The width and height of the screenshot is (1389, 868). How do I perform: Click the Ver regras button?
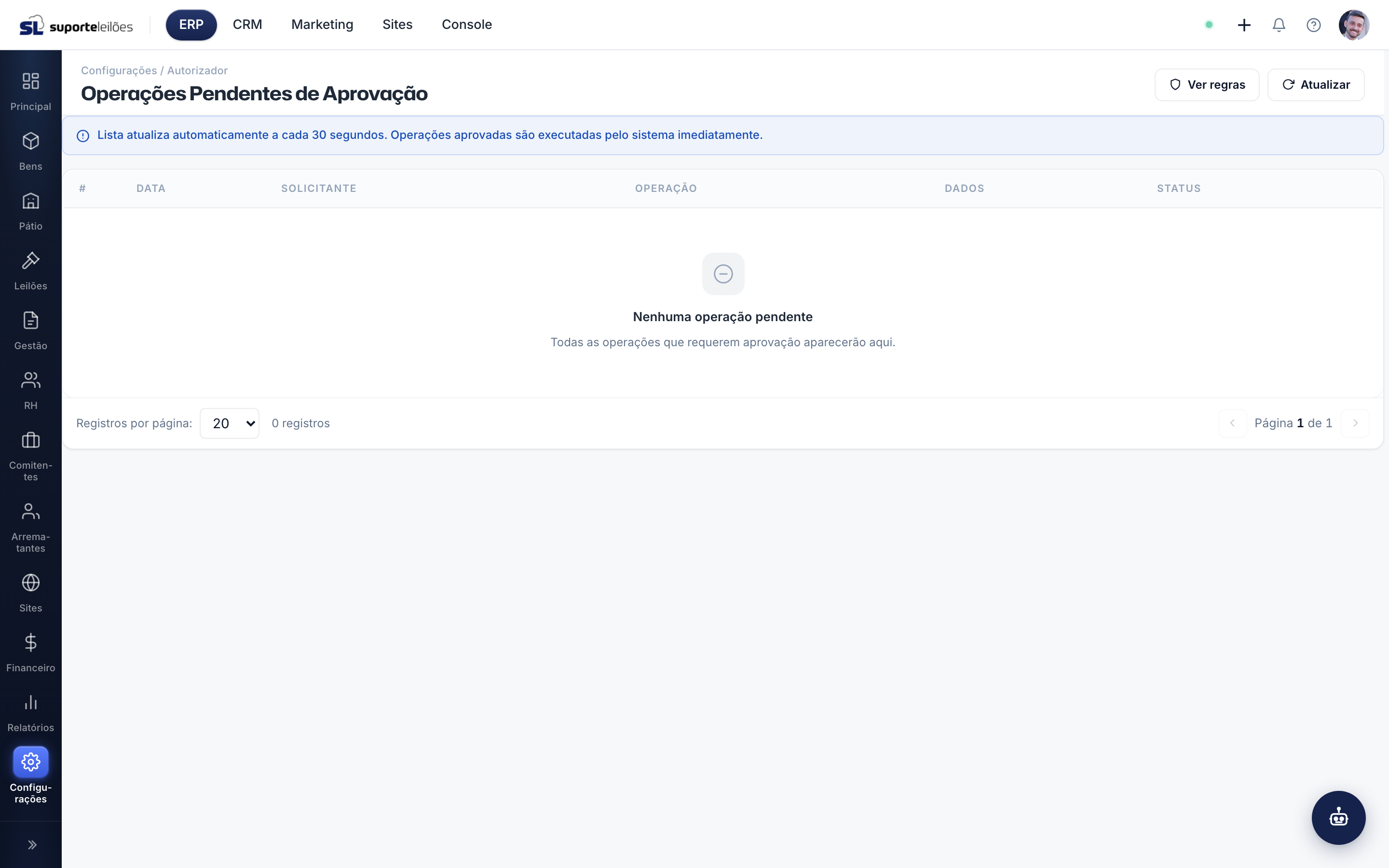coord(1207,85)
